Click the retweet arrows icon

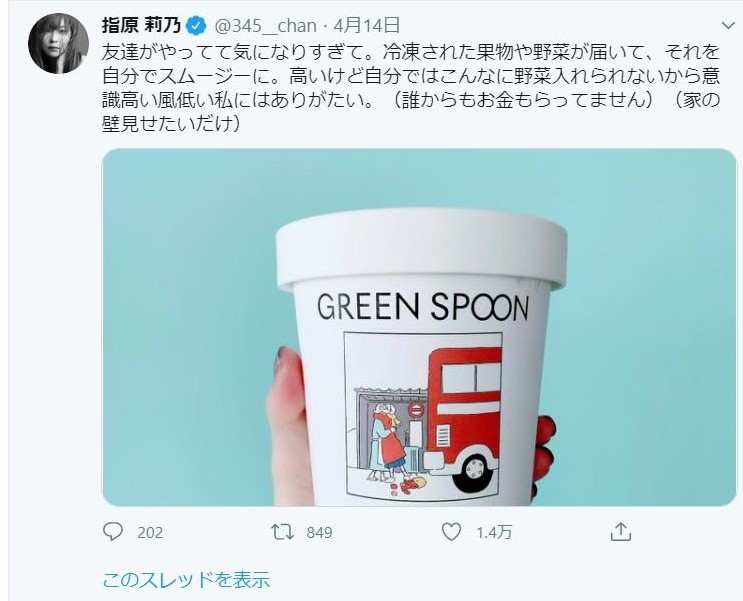[x=282, y=532]
